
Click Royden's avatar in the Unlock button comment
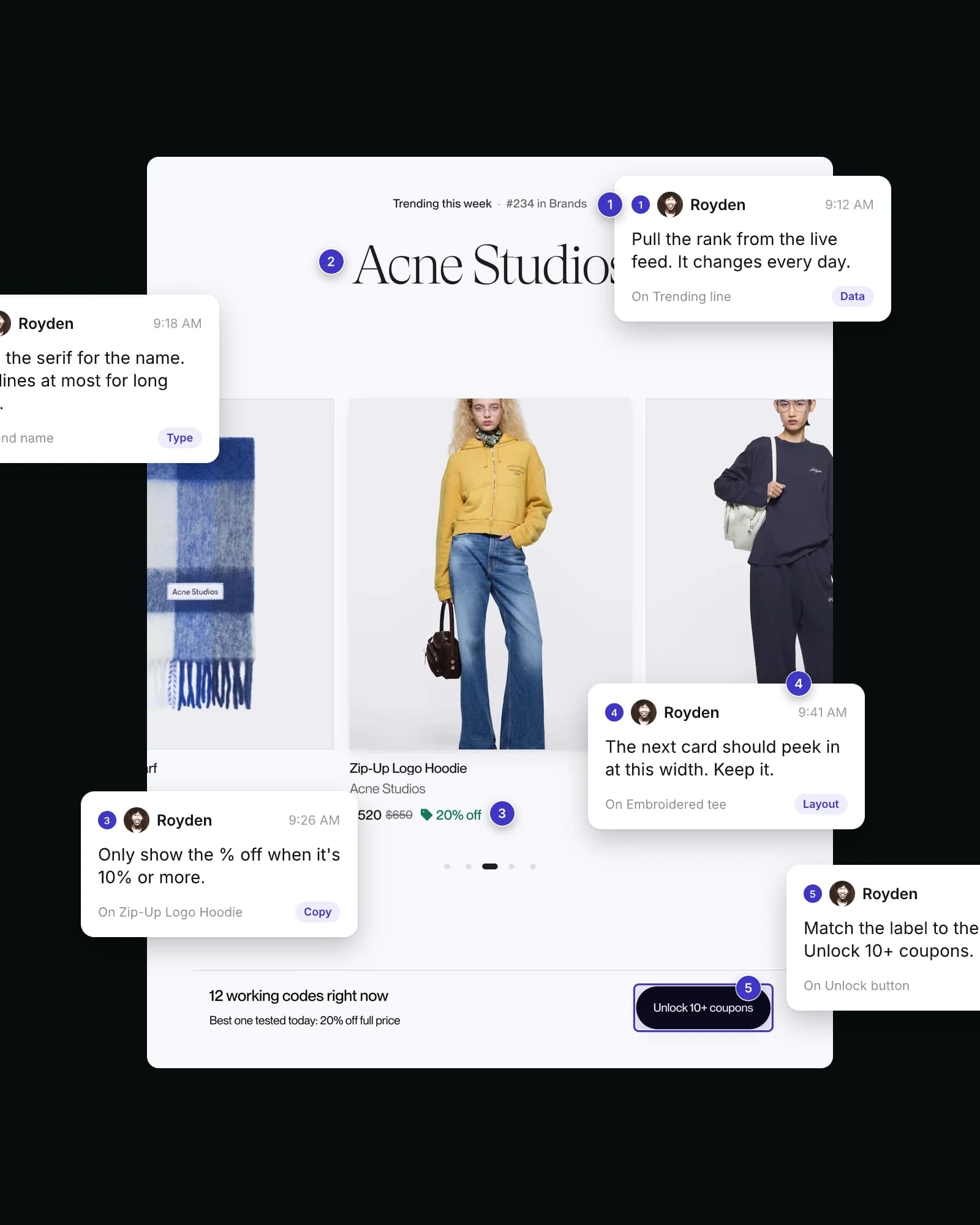click(842, 894)
